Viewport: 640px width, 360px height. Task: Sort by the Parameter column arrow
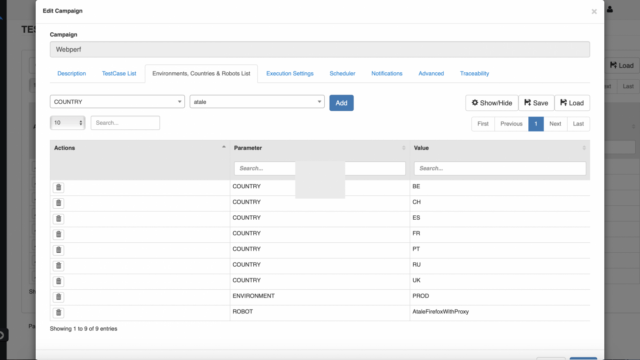(x=404, y=148)
